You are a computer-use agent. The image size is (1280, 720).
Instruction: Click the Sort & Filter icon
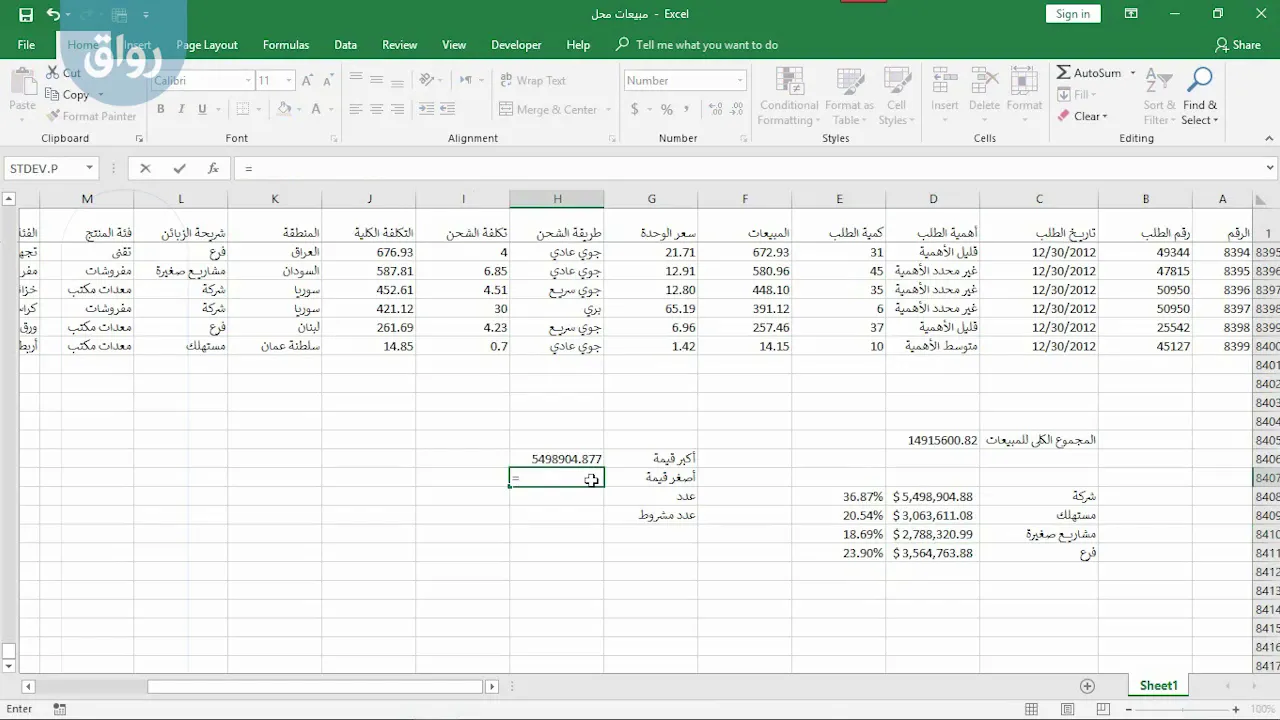pos(1160,80)
